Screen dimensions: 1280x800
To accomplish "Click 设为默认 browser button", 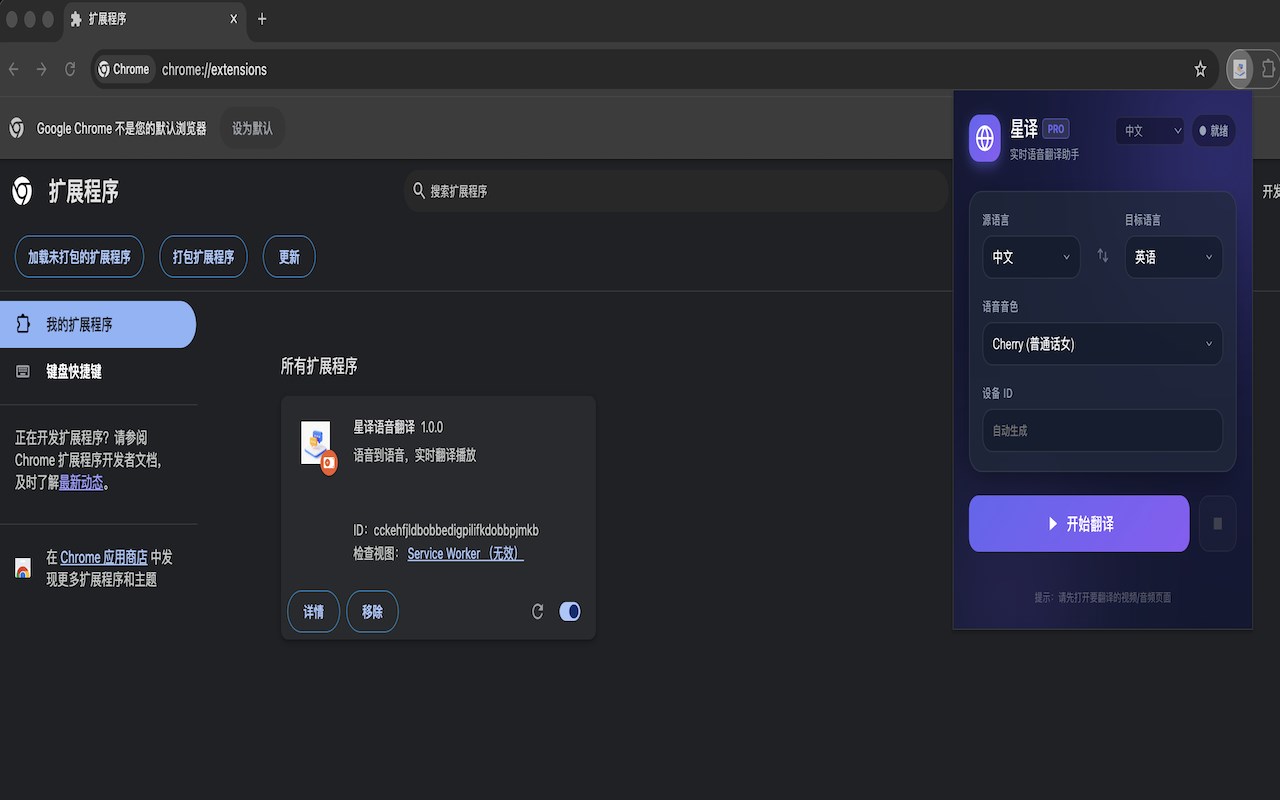I will pos(252,128).
